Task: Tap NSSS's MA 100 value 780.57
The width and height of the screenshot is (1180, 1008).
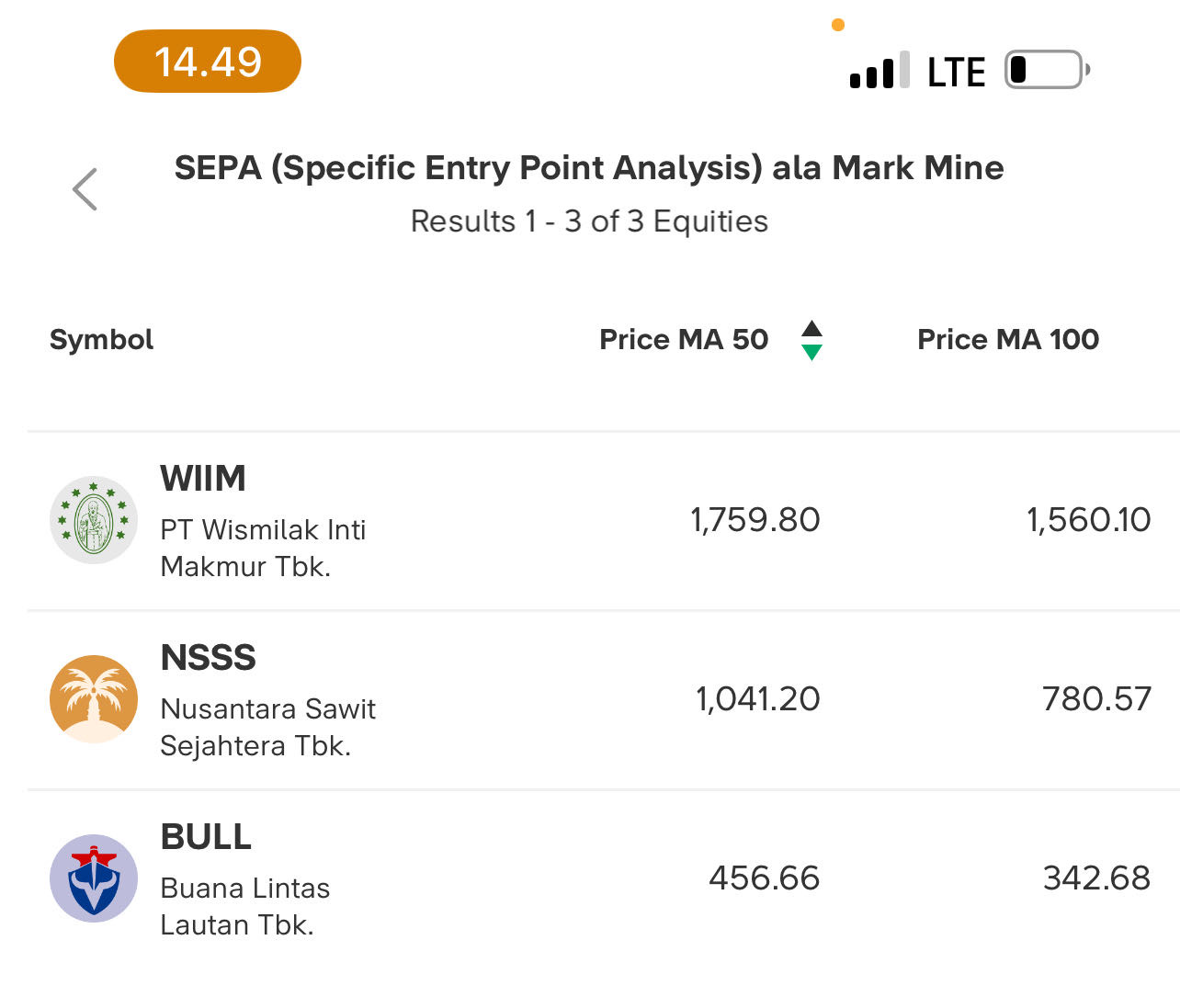Action: click(1096, 699)
